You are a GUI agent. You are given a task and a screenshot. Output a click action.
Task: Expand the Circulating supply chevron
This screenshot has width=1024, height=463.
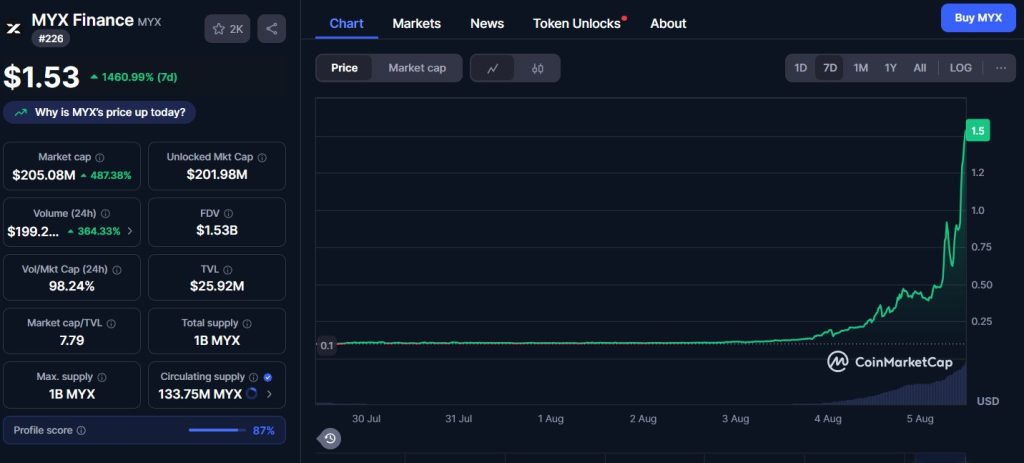click(x=269, y=394)
